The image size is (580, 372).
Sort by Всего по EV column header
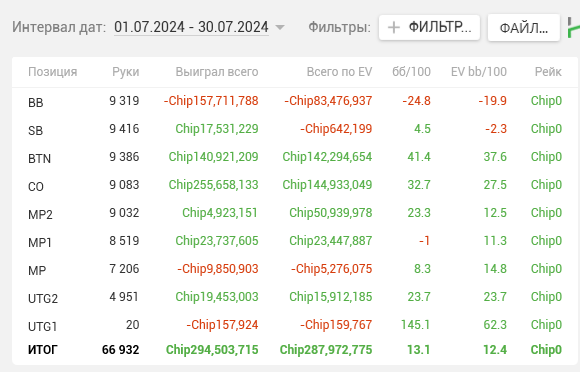click(x=339, y=72)
